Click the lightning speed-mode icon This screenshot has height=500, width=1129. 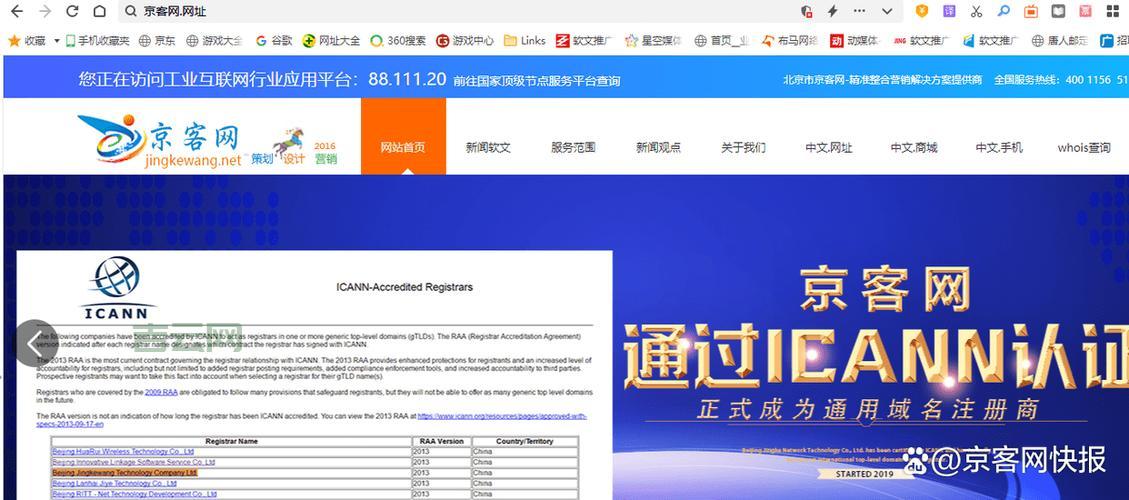832,12
